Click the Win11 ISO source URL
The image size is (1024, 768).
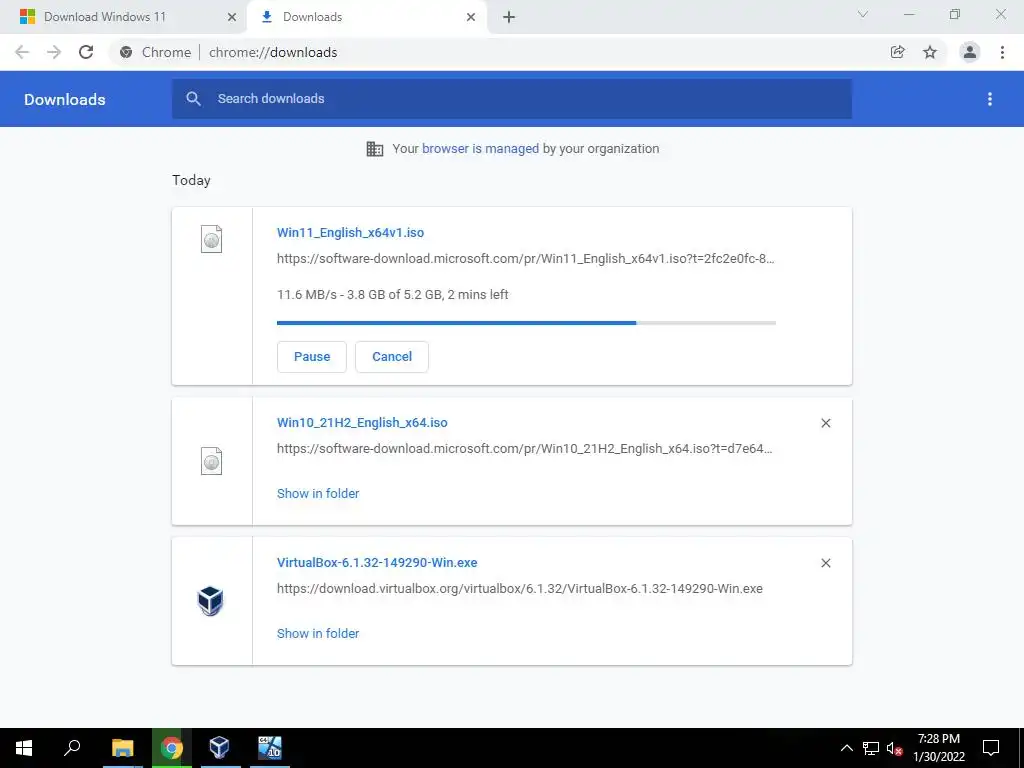[526, 259]
